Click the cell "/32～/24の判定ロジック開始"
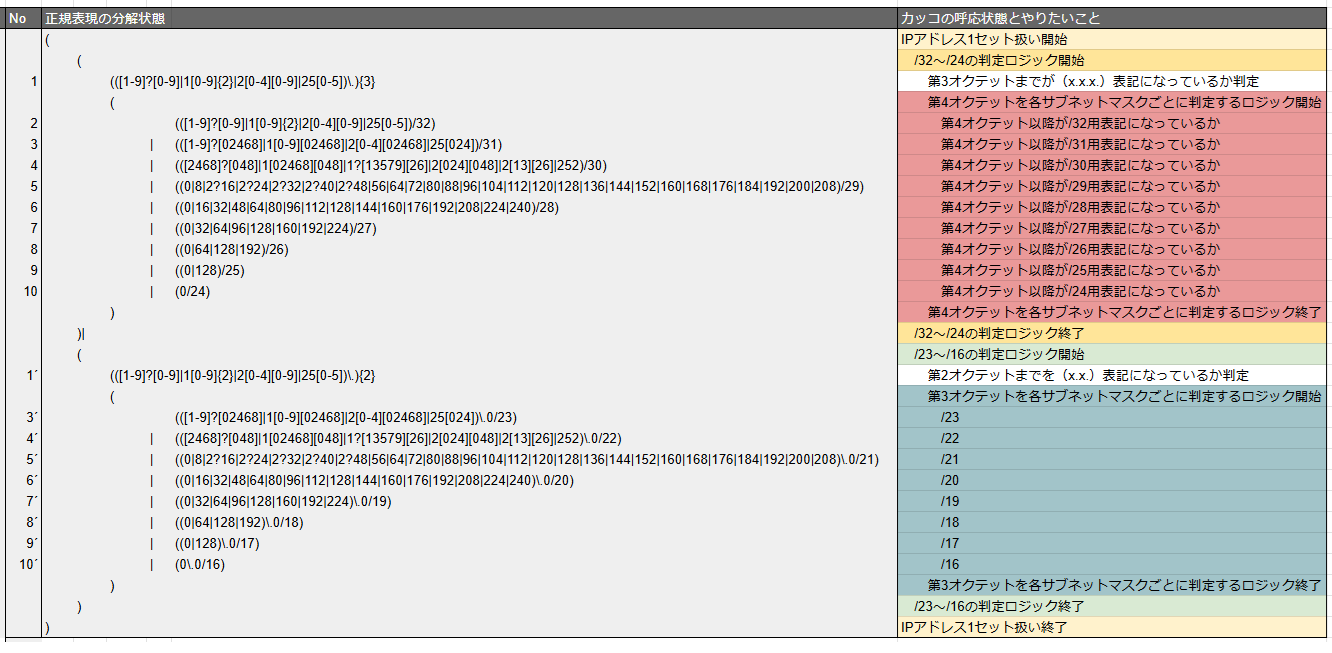Screen dimensions: 1332x653 click(x=1113, y=61)
